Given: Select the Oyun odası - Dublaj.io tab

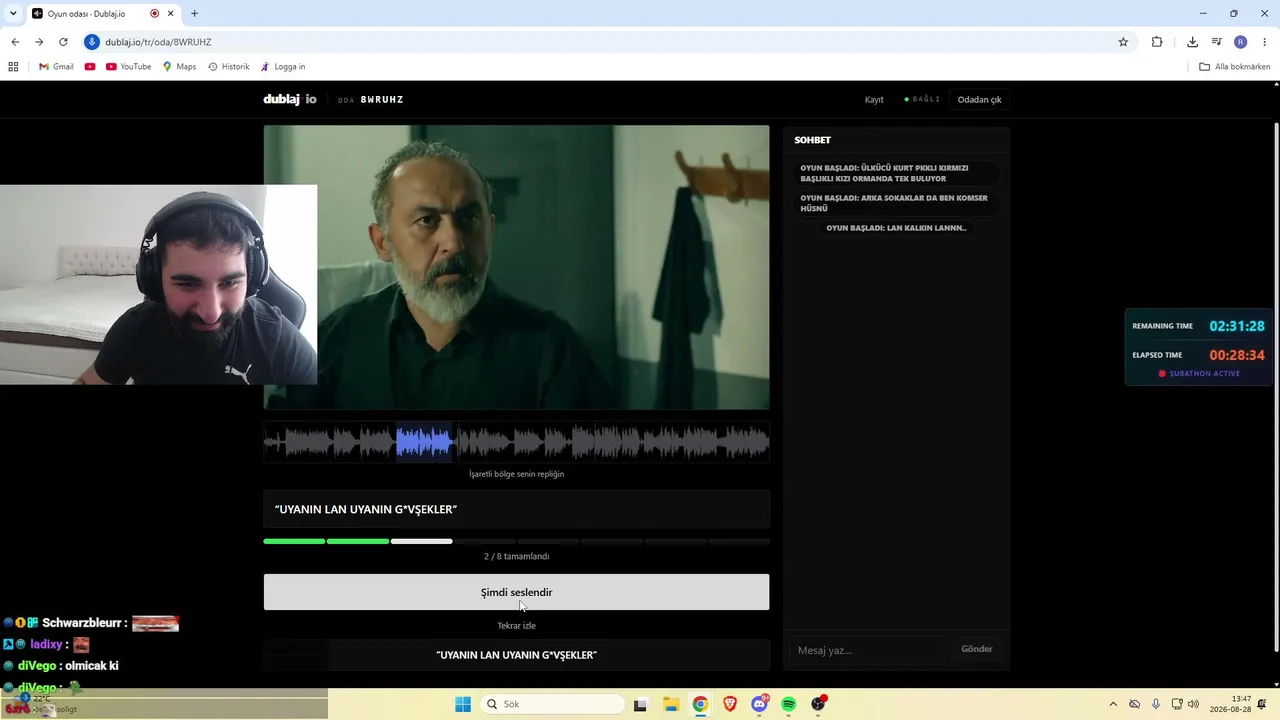Looking at the screenshot, I should (x=102, y=14).
